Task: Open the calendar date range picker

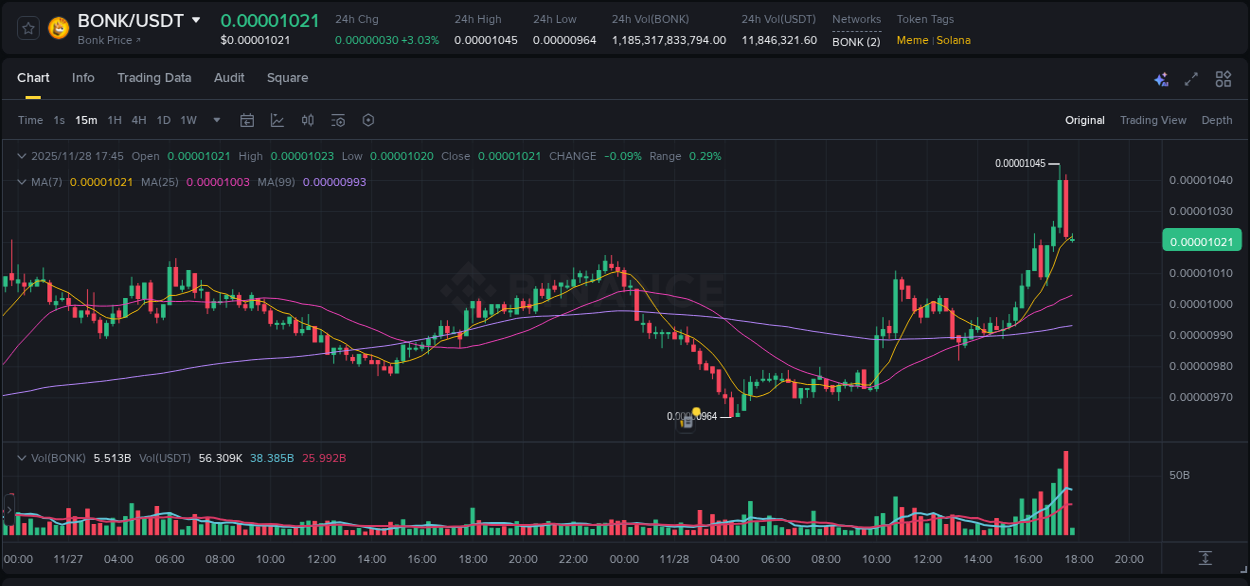Action: (x=247, y=120)
